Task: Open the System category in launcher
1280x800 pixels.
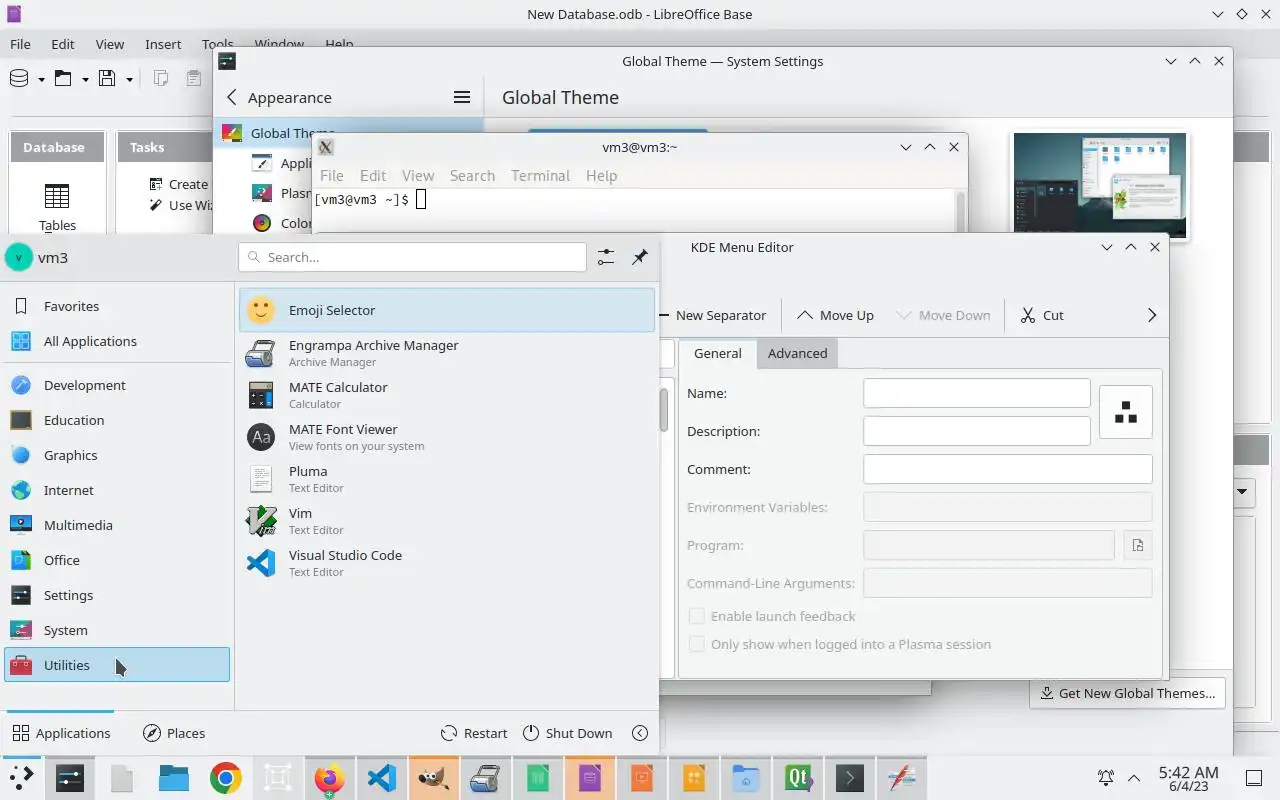Action: point(117,630)
